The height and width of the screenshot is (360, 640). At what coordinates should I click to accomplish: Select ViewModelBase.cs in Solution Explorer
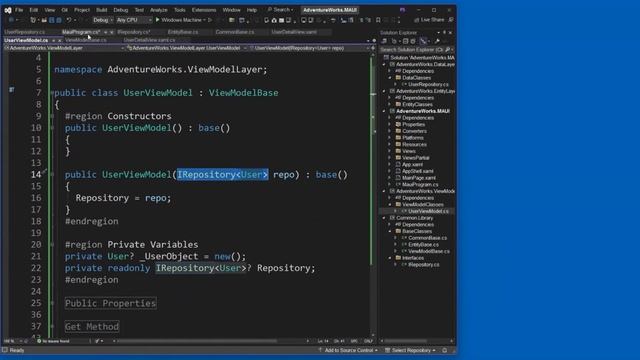pyautogui.click(x=429, y=251)
